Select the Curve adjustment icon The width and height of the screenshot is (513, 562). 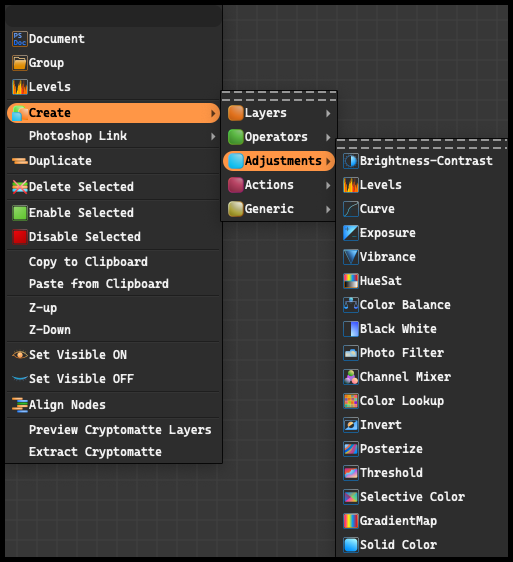[x=351, y=209]
